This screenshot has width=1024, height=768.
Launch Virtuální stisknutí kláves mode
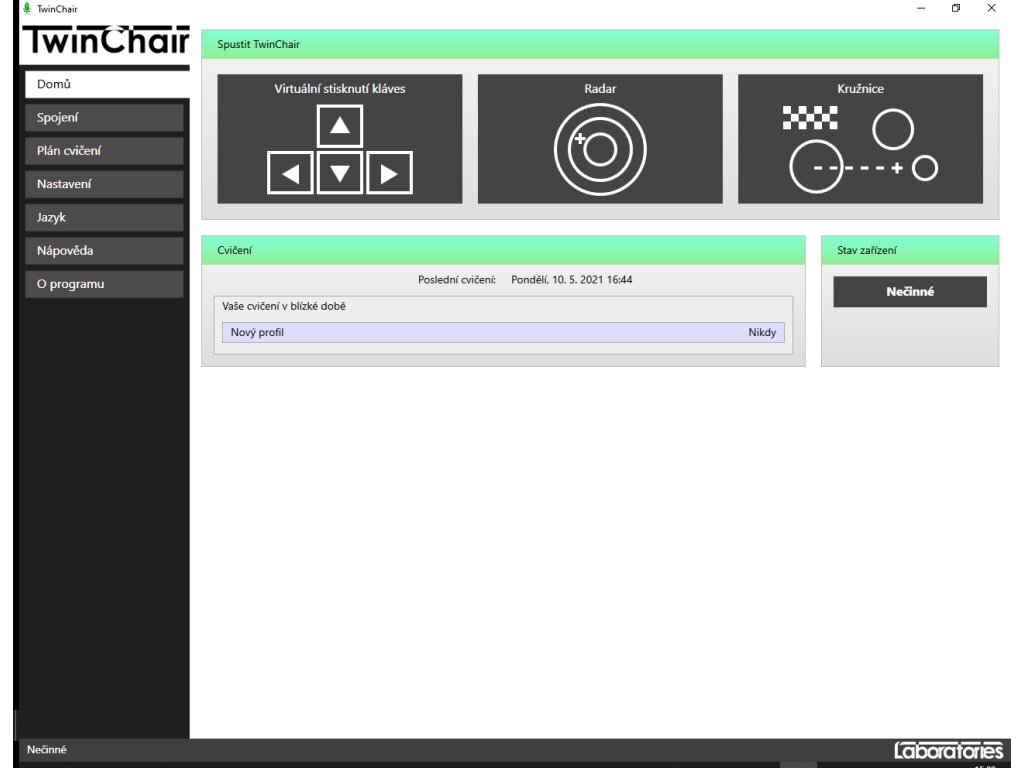click(x=340, y=138)
